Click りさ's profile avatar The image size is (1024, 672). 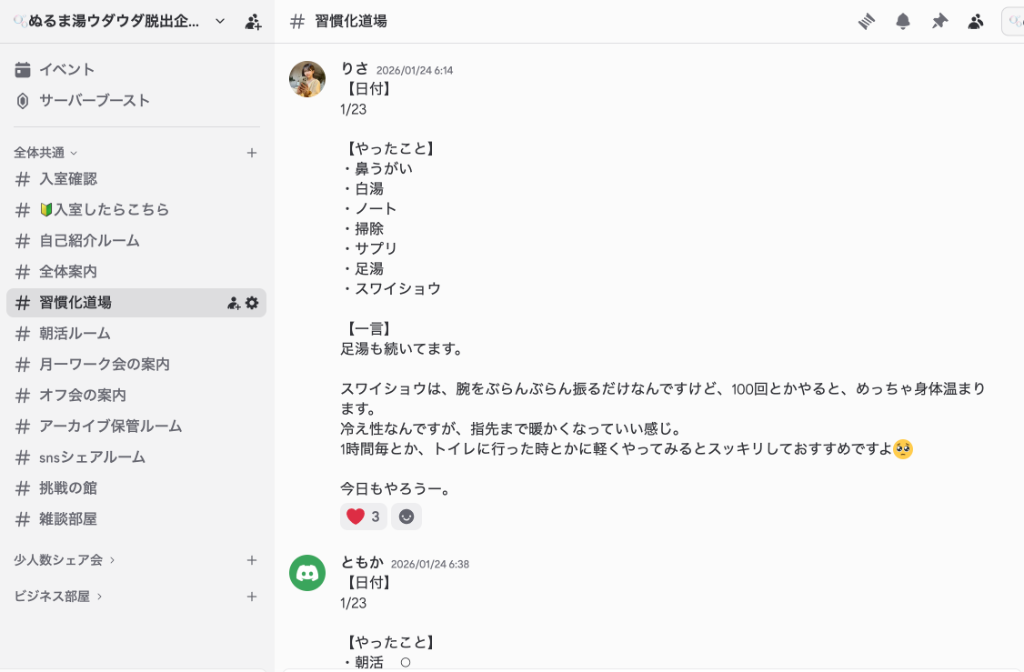(x=307, y=79)
